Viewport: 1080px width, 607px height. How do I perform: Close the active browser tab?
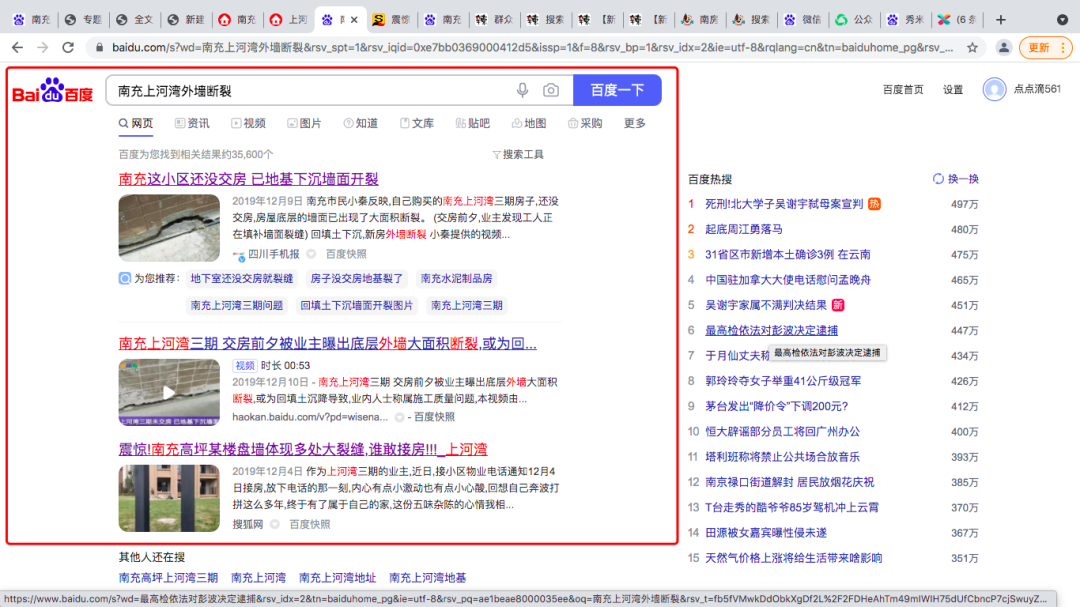354,20
